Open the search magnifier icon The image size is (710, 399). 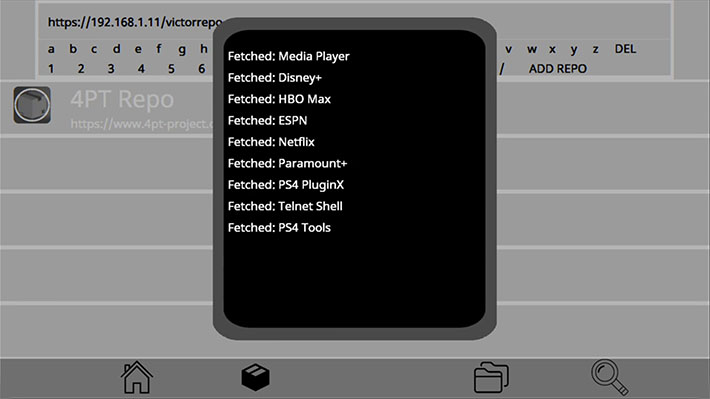[609, 377]
